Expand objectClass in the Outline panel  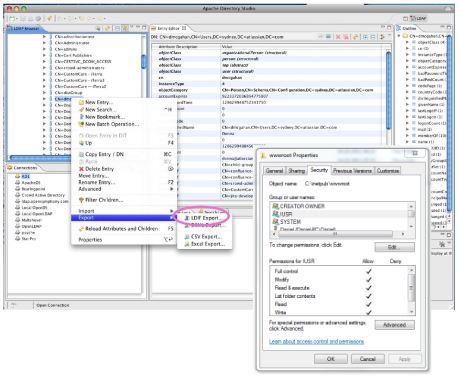click(x=407, y=42)
